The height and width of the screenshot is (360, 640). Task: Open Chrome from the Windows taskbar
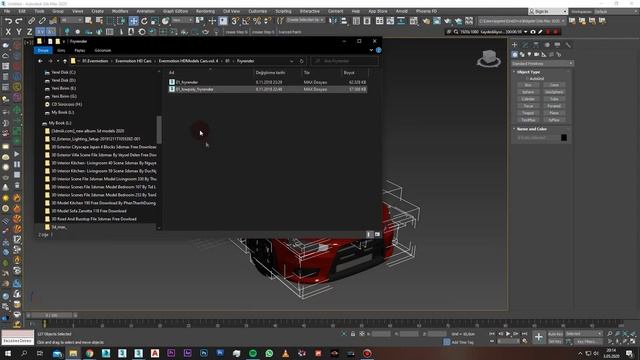(89, 353)
